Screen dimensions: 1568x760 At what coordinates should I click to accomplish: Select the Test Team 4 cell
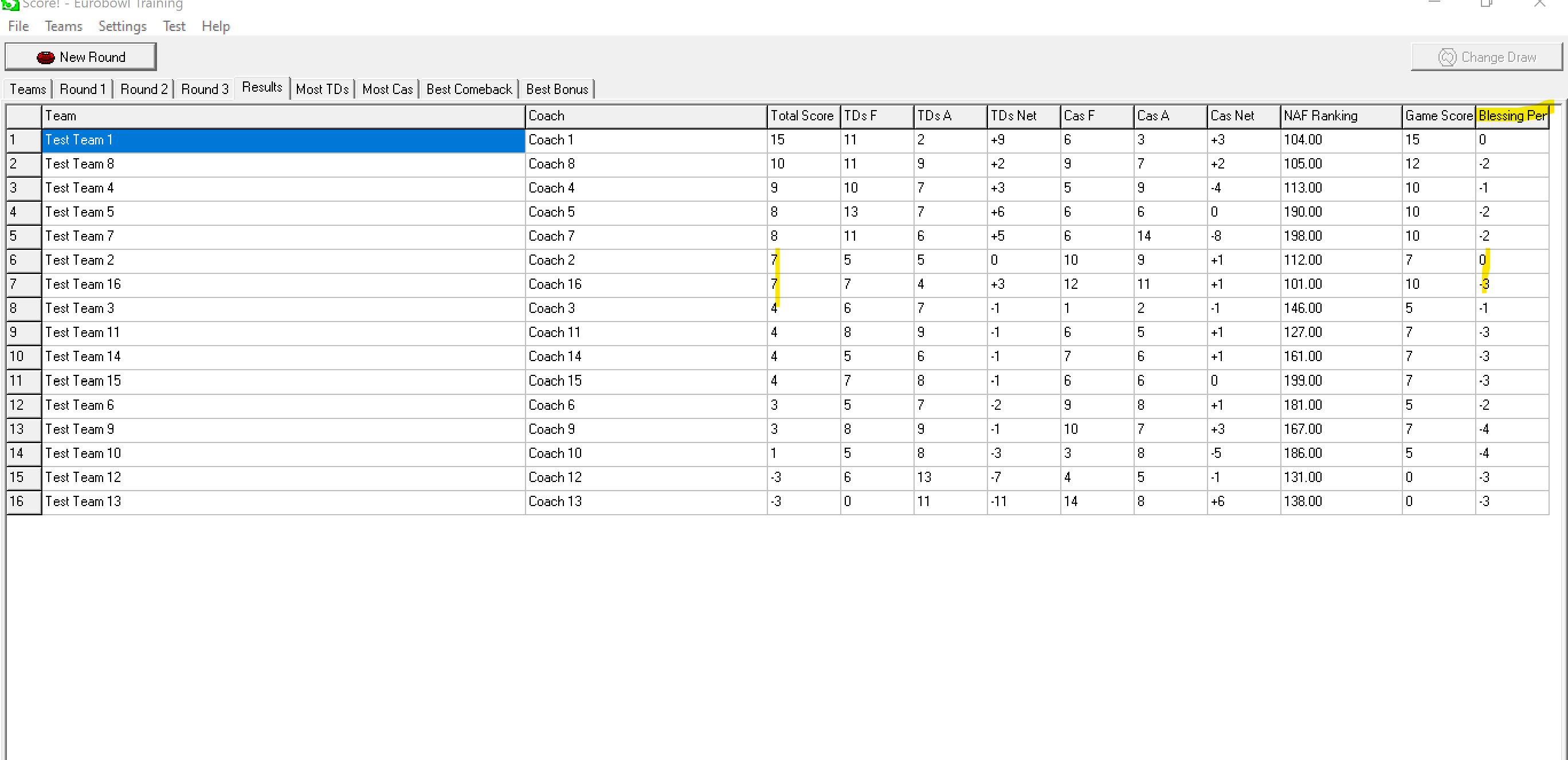point(283,188)
